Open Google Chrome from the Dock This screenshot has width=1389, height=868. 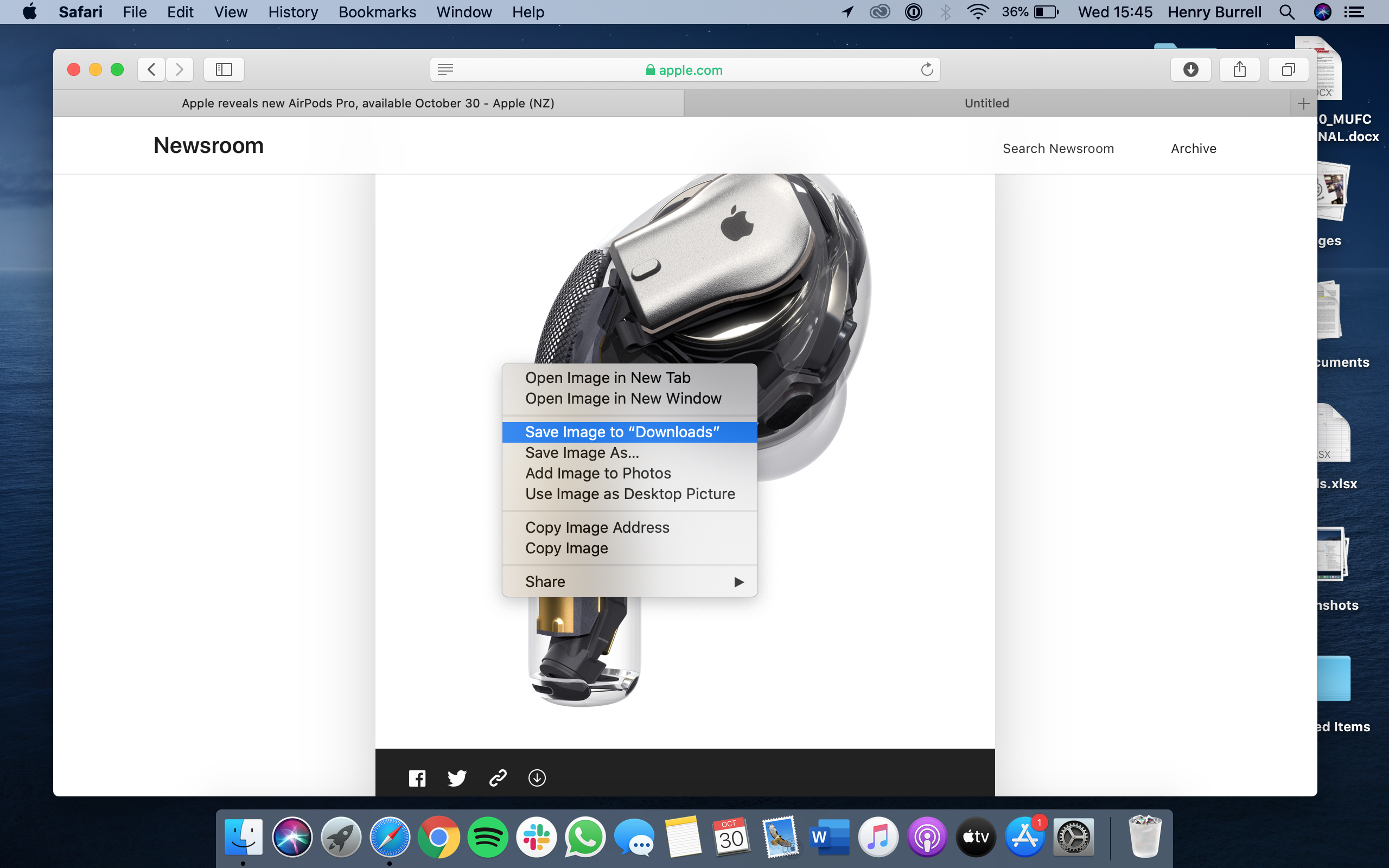438,837
